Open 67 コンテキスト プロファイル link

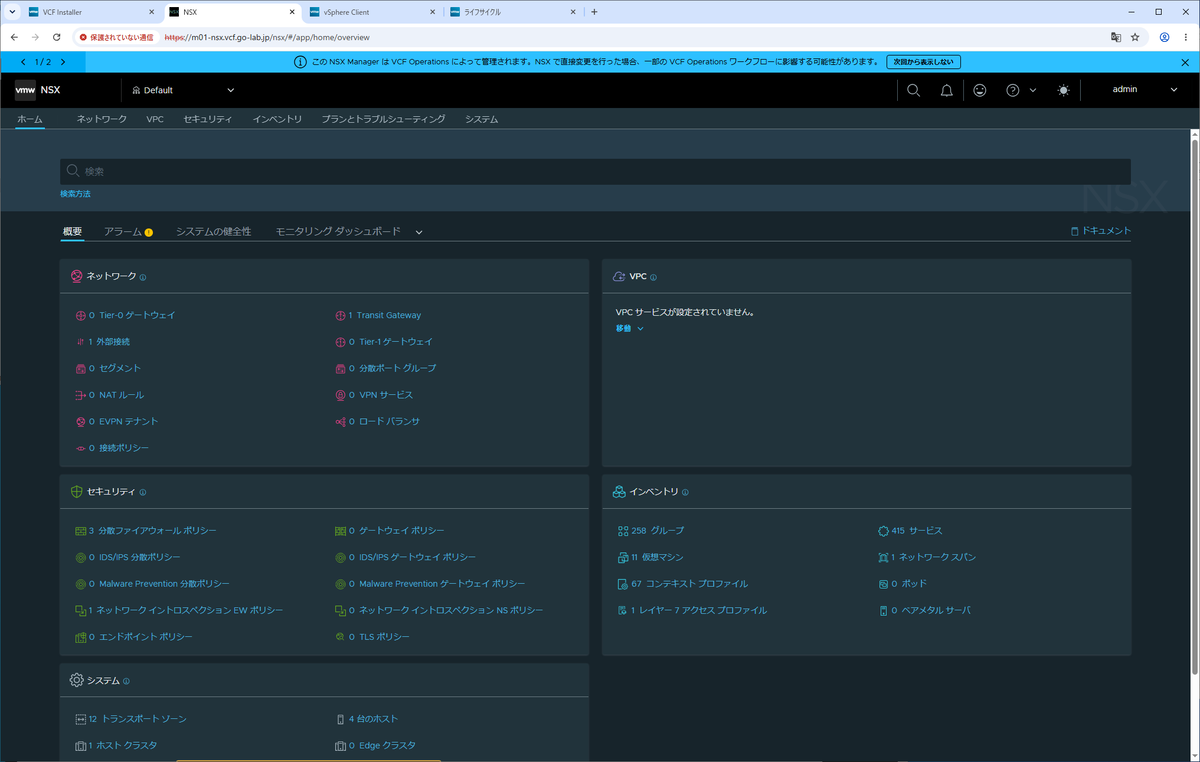pos(689,584)
